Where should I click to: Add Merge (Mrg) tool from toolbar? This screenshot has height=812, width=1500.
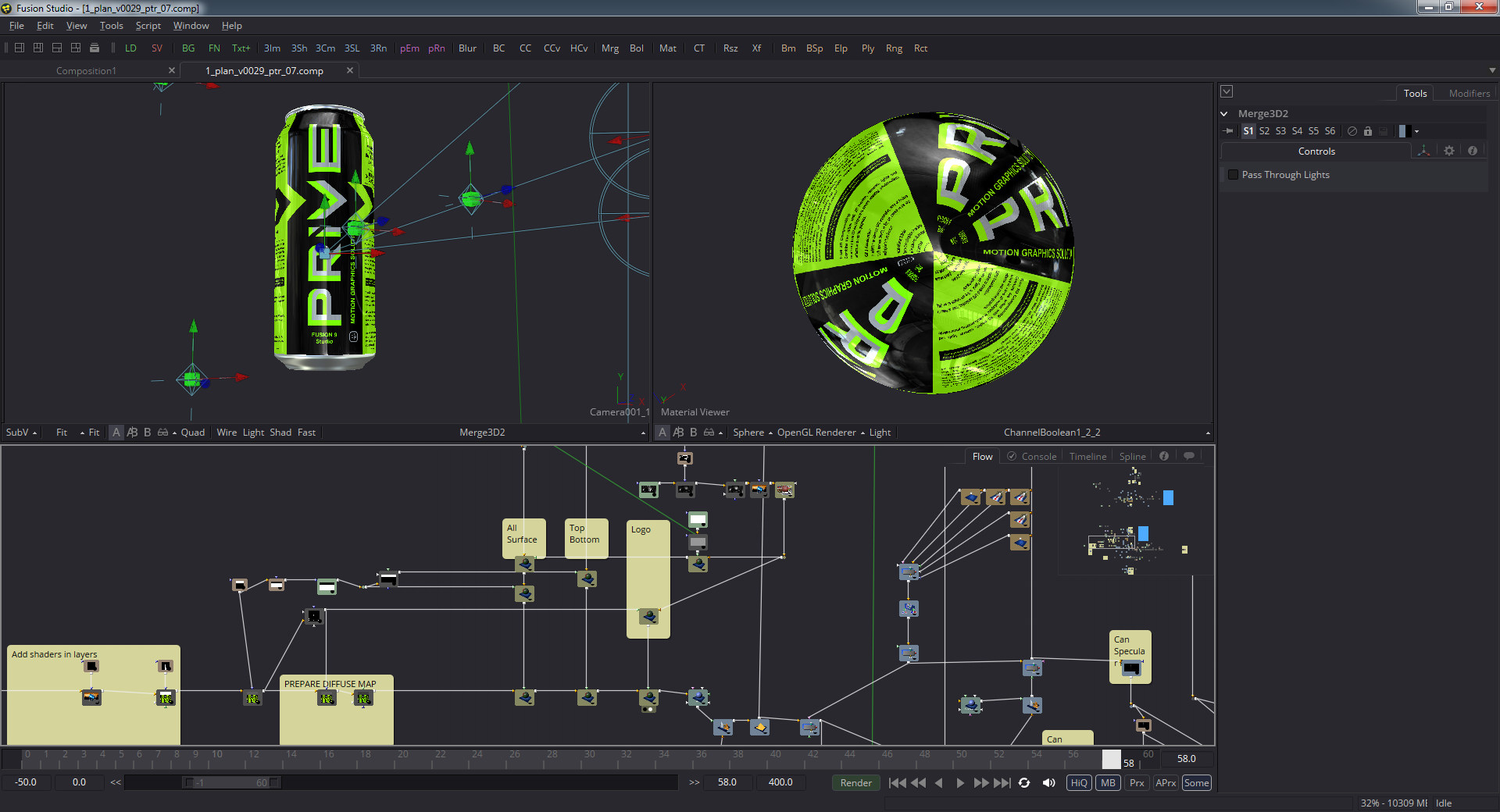[610, 48]
